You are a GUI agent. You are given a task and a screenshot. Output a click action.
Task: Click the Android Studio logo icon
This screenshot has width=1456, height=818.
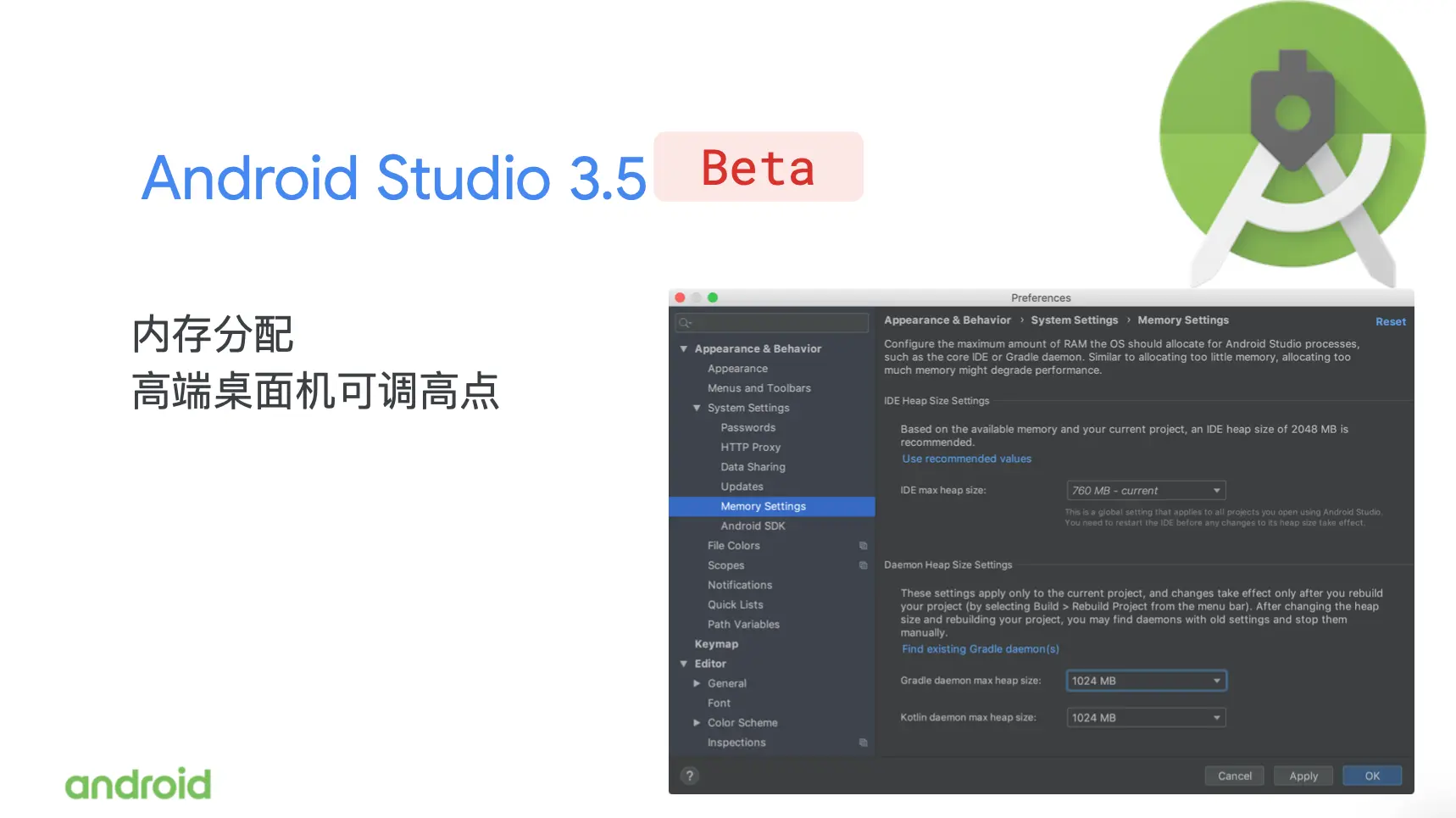tap(1292, 144)
